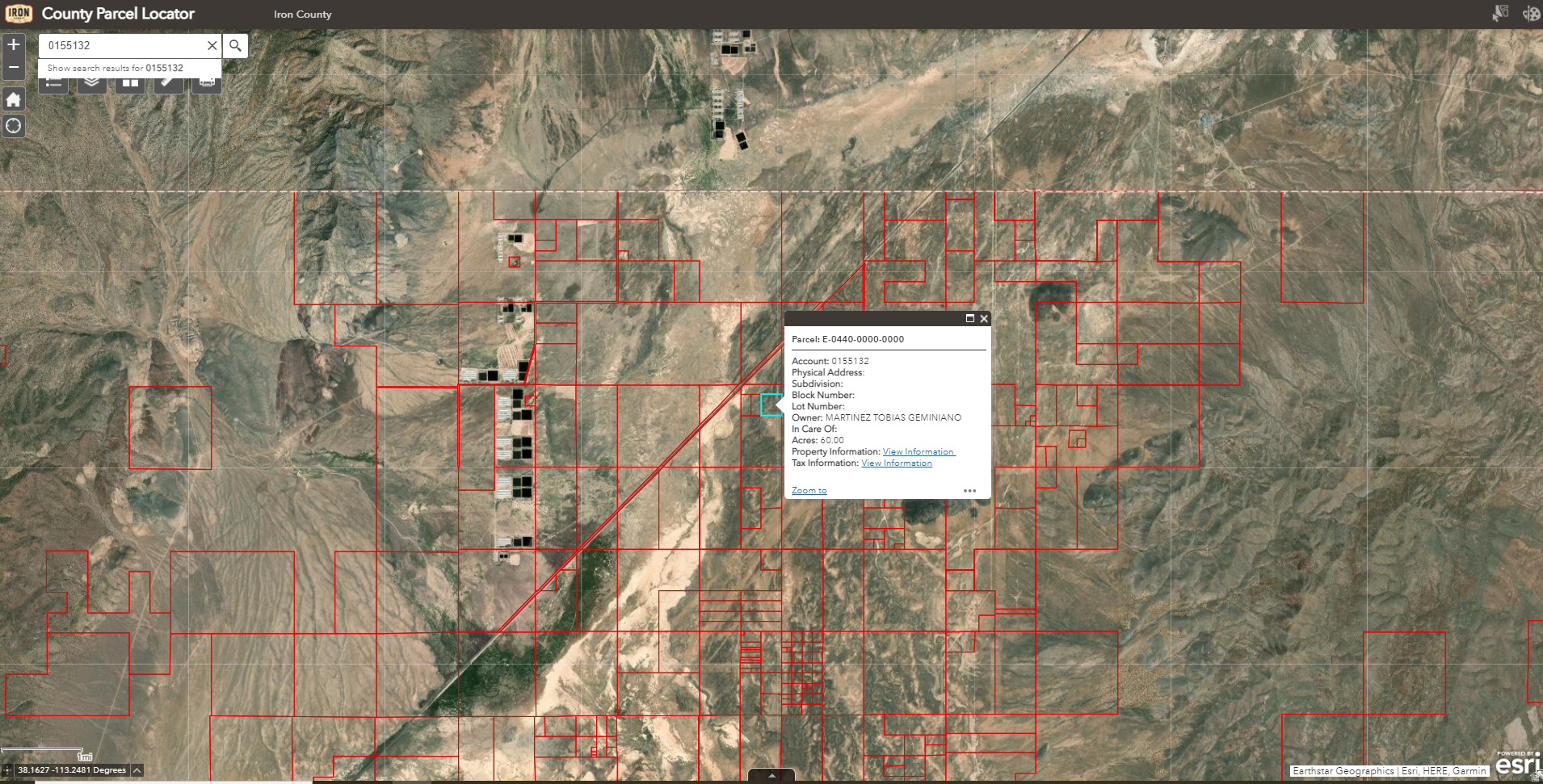
Task: Click the Home default extent button
Action: pyautogui.click(x=13, y=98)
